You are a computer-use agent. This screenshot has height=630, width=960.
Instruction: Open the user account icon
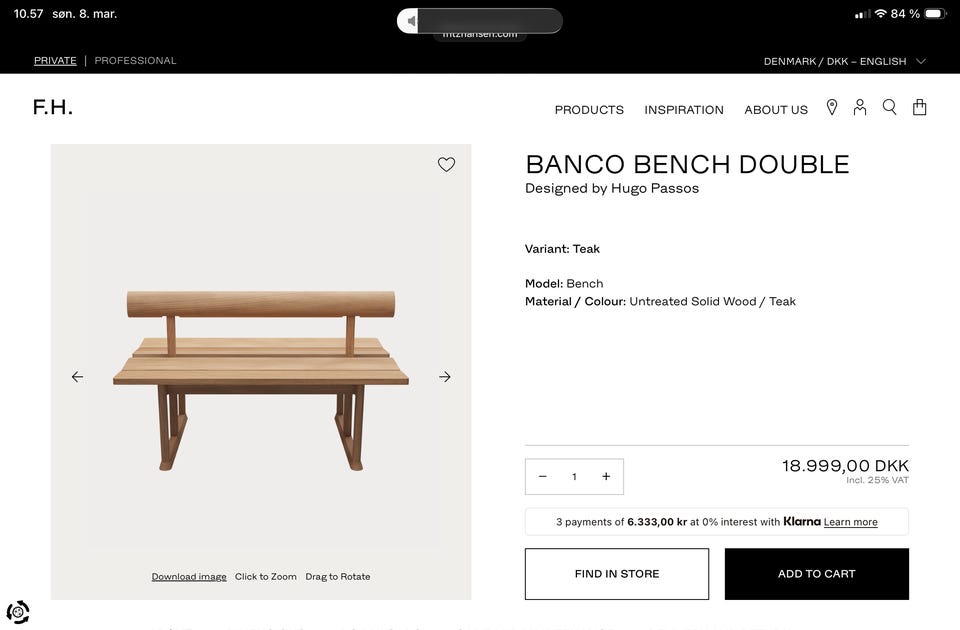859,108
